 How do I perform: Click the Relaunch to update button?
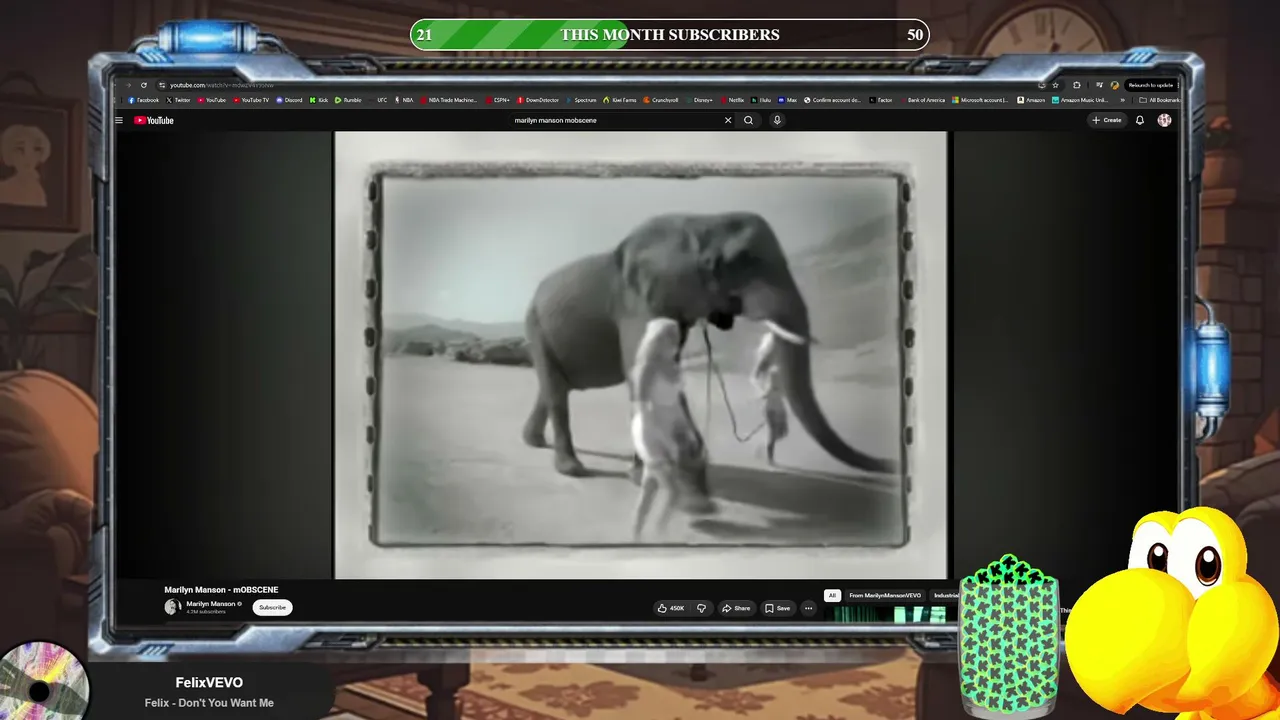[x=1151, y=85]
